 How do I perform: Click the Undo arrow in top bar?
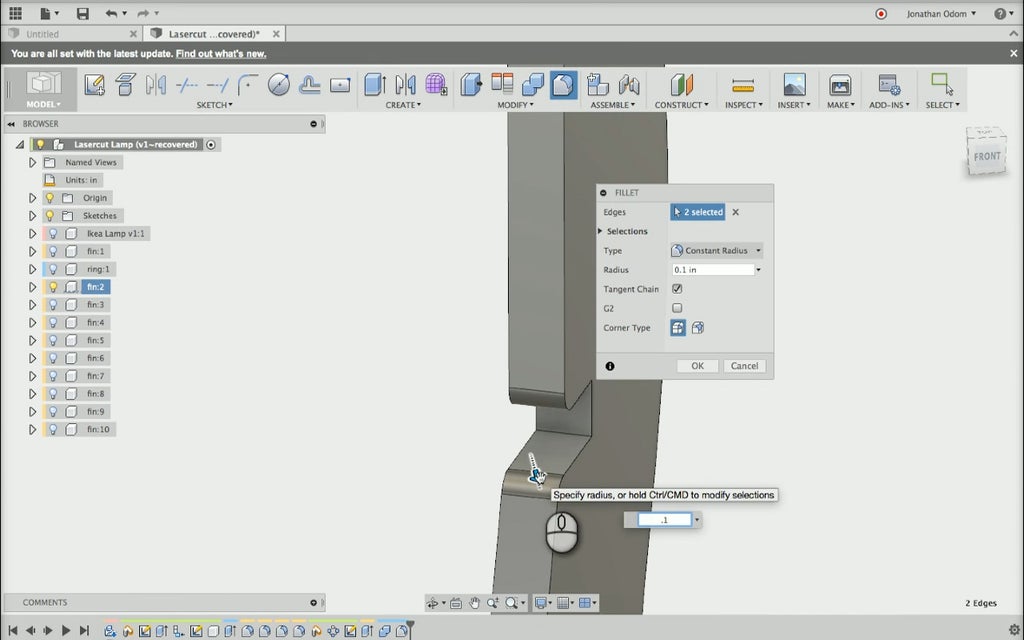coord(110,14)
